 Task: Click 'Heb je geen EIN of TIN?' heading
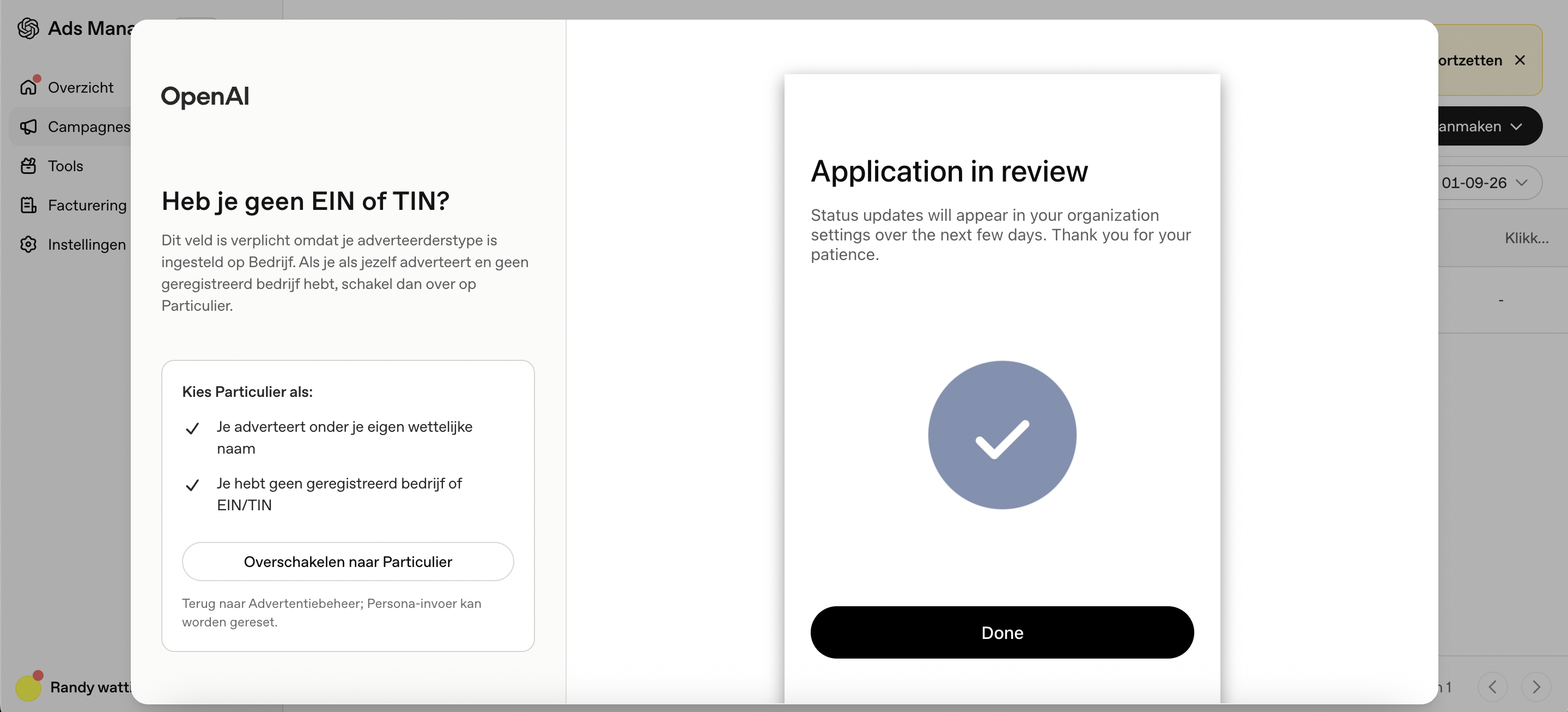[x=305, y=201]
